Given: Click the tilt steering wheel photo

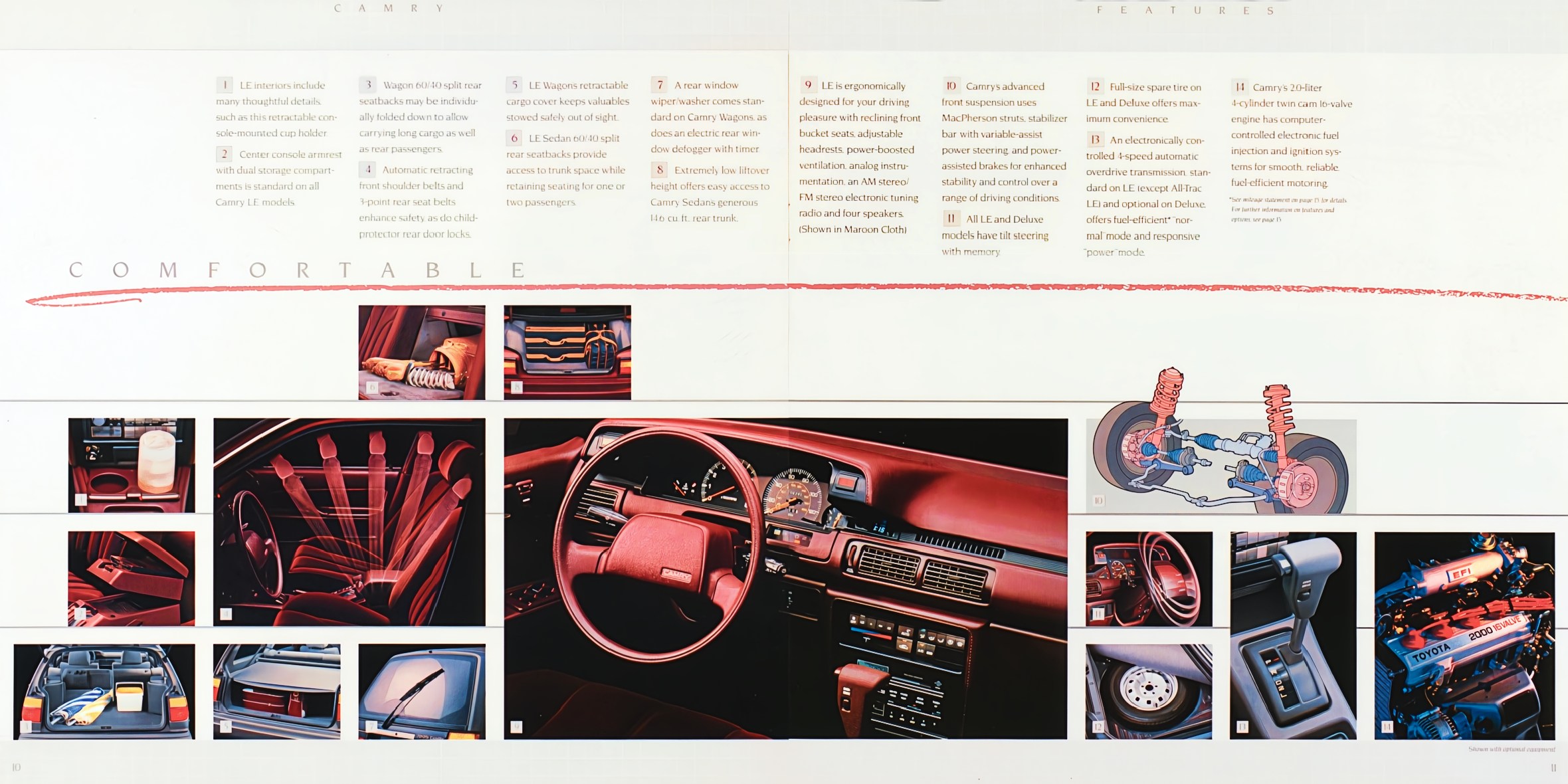Looking at the screenshot, I should click(x=1149, y=578).
